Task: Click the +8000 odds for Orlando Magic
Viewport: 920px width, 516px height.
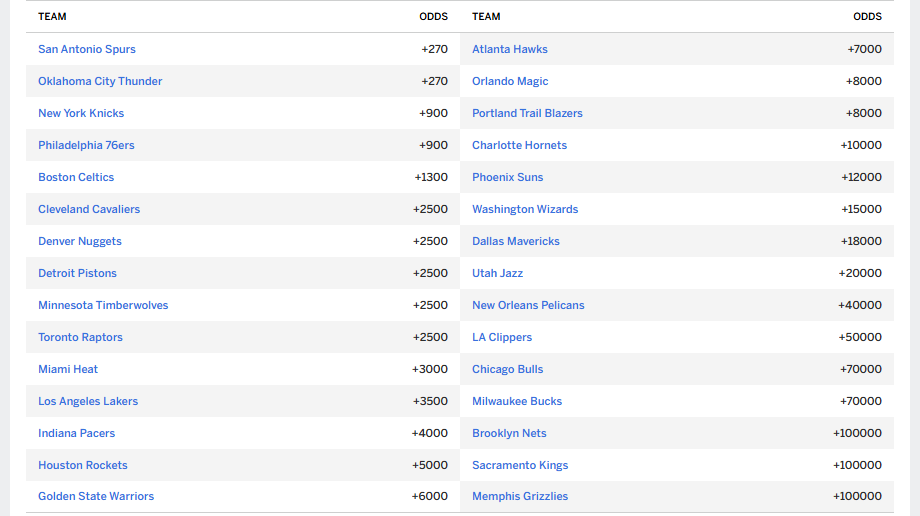Action: click(x=864, y=81)
